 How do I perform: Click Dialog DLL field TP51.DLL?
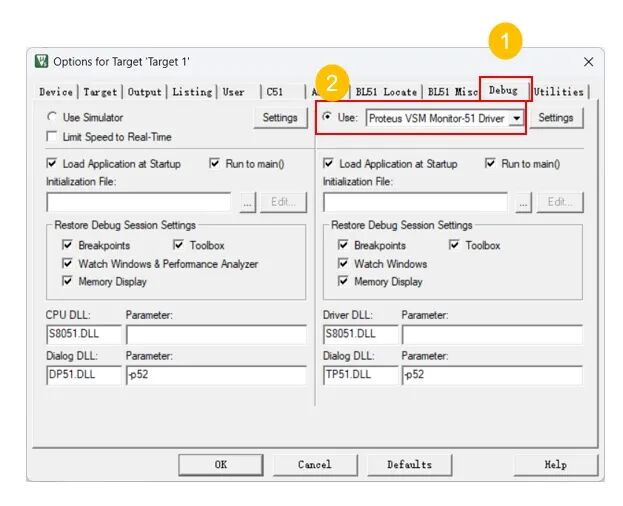point(360,375)
